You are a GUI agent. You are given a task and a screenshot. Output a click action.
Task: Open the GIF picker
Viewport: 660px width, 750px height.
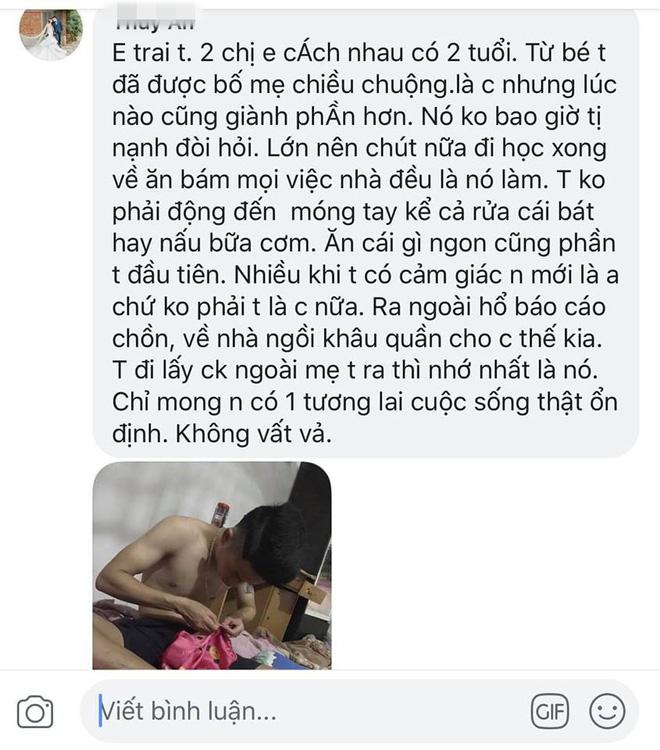tap(550, 711)
